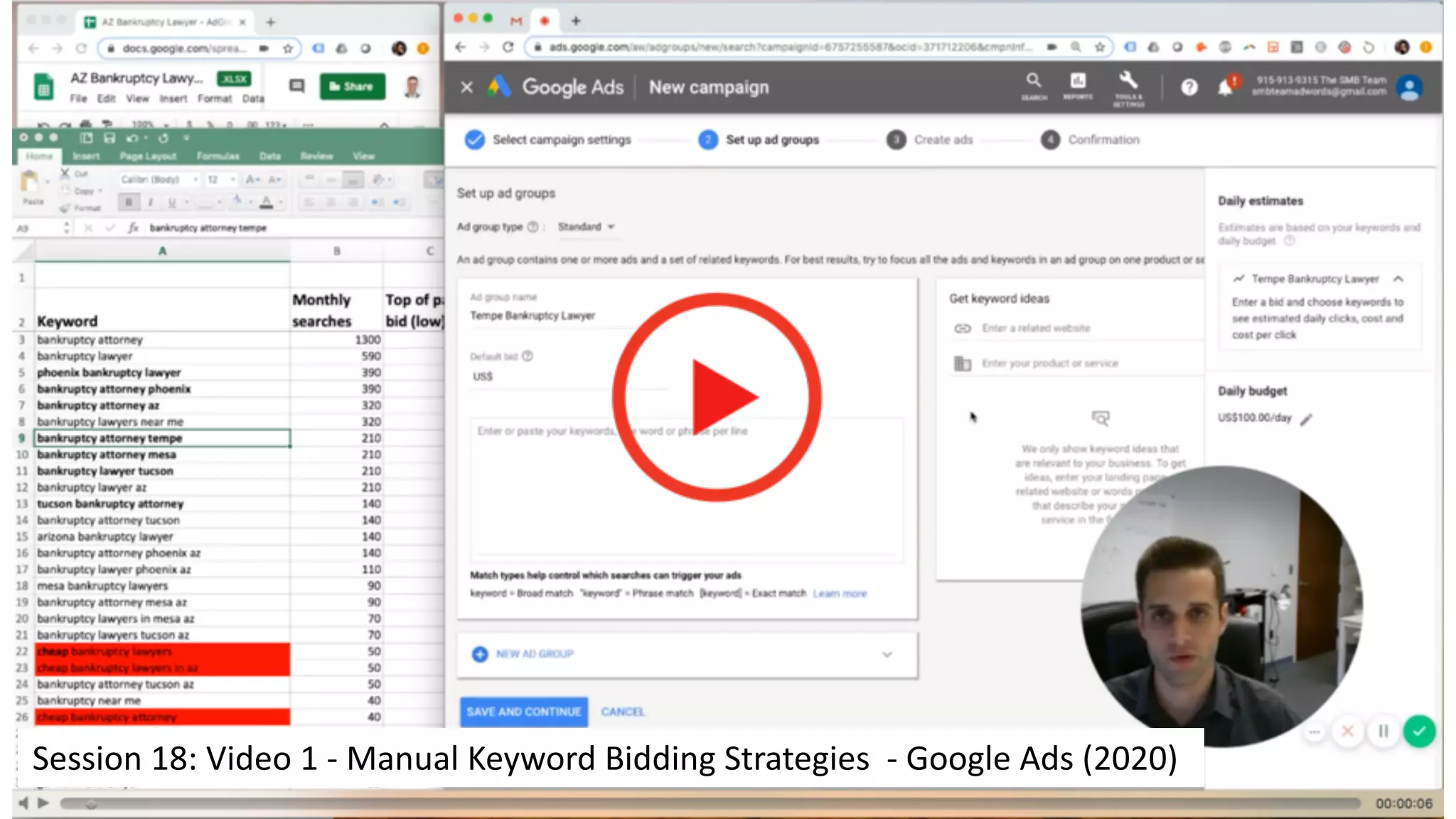Collapse the Tempe Bankruptcy Lawyer estimate panel
This screenshot has width=1456, height=819.
[x=1398, y=279]
